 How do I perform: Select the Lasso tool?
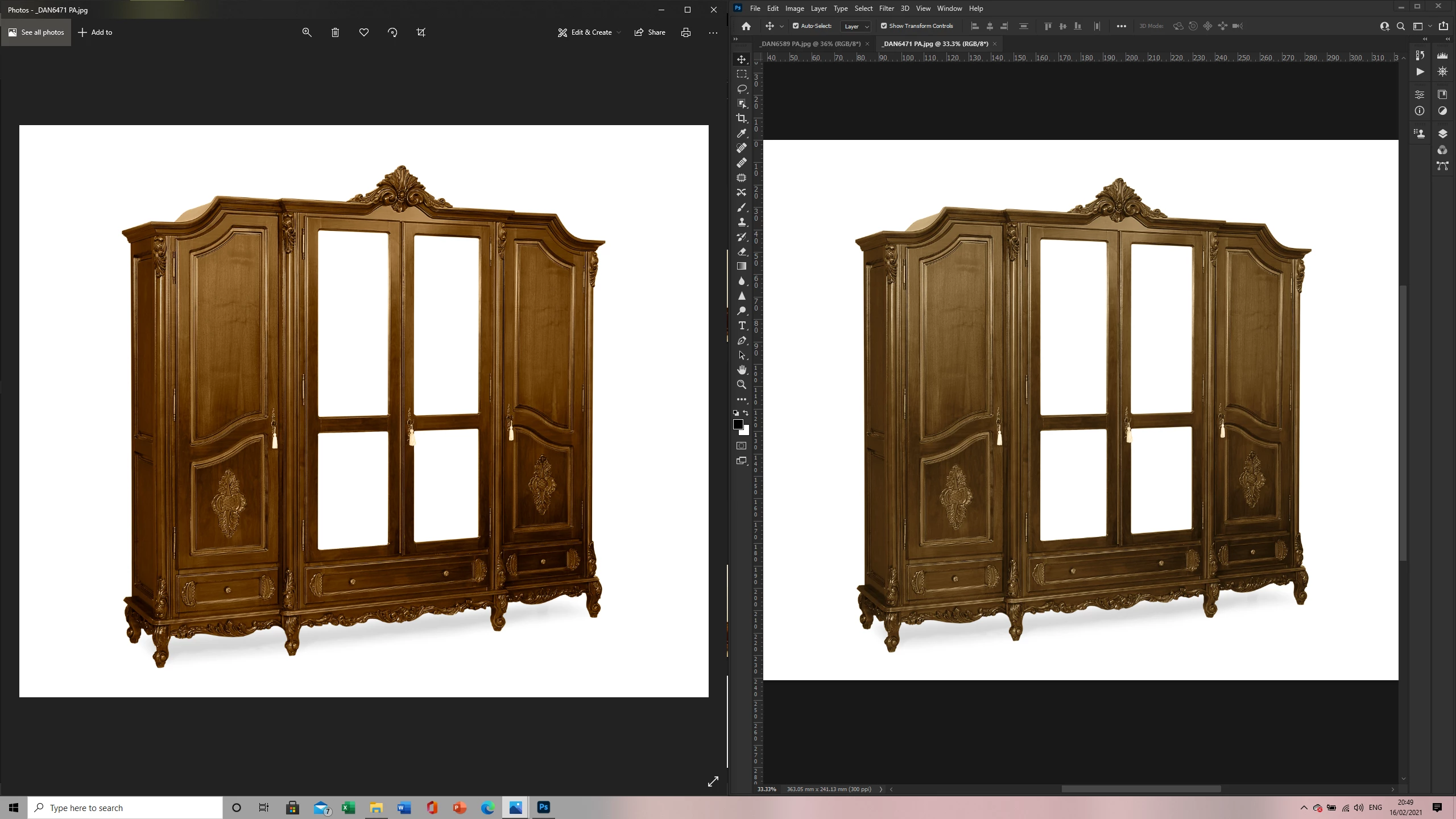coord(742,89)
